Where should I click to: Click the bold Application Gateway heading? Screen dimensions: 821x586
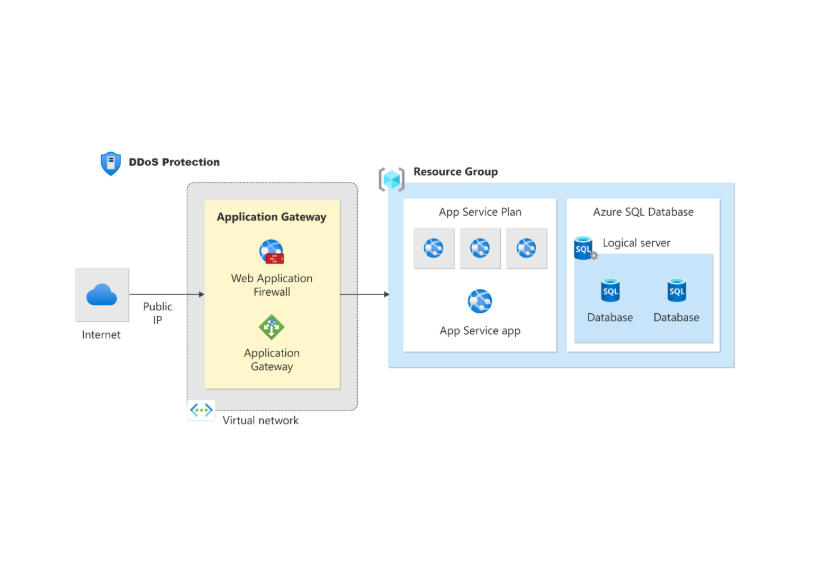tap(271, 217)
